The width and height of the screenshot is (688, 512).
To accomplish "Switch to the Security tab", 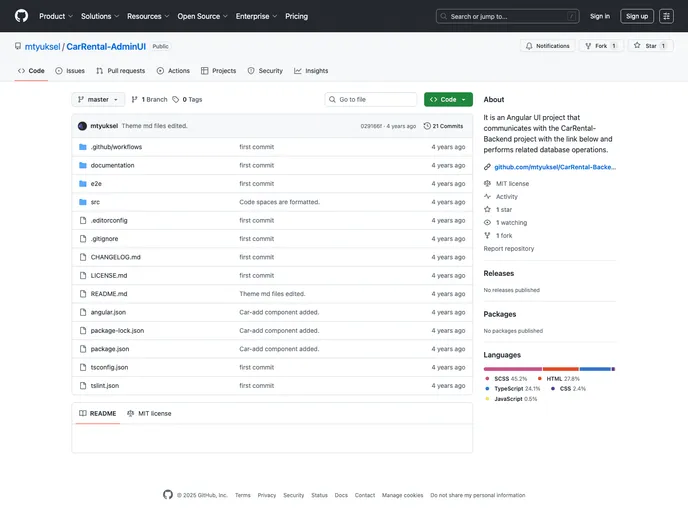I will [265, 71].
